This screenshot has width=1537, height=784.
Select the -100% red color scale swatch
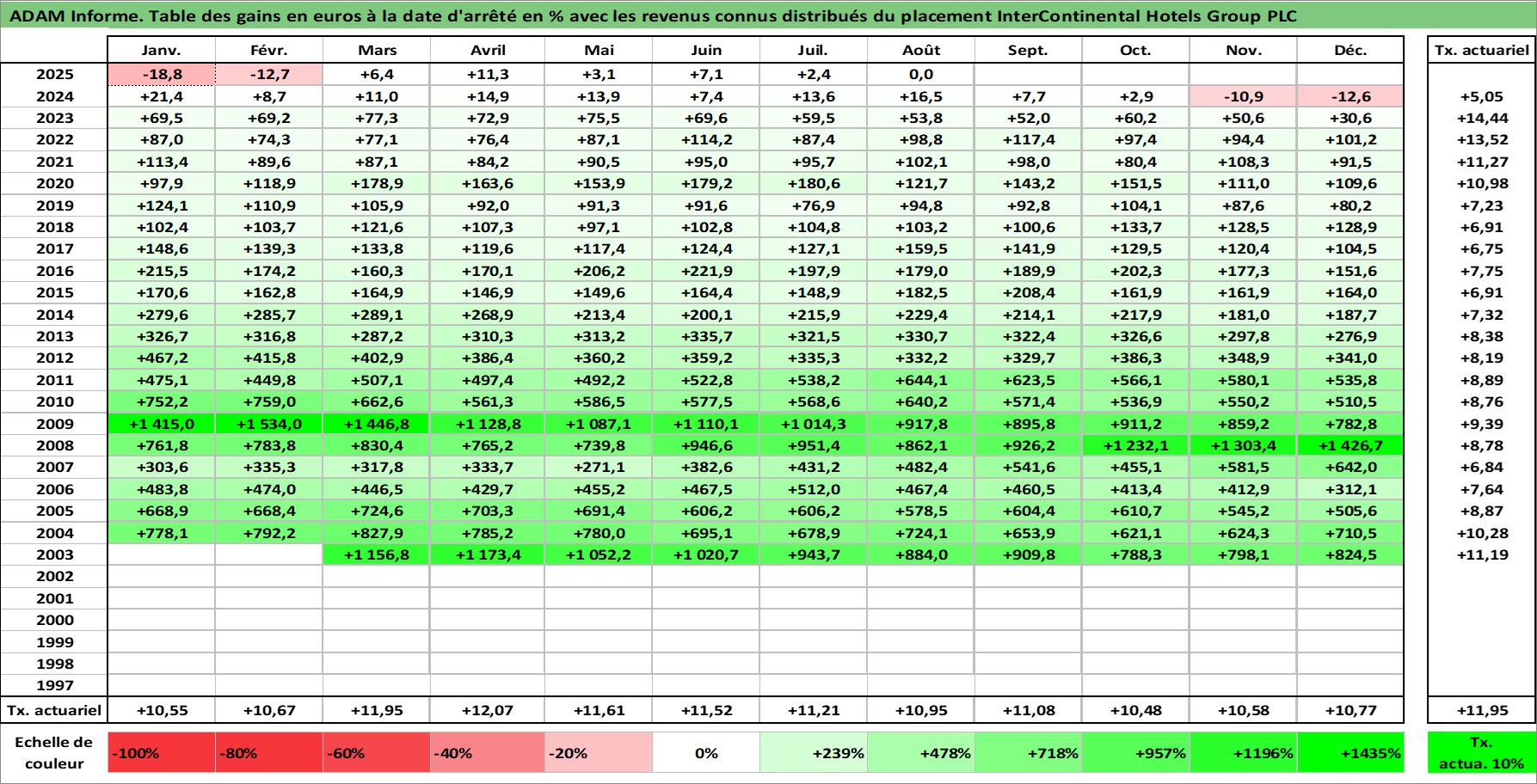click(x=161, y=752)
